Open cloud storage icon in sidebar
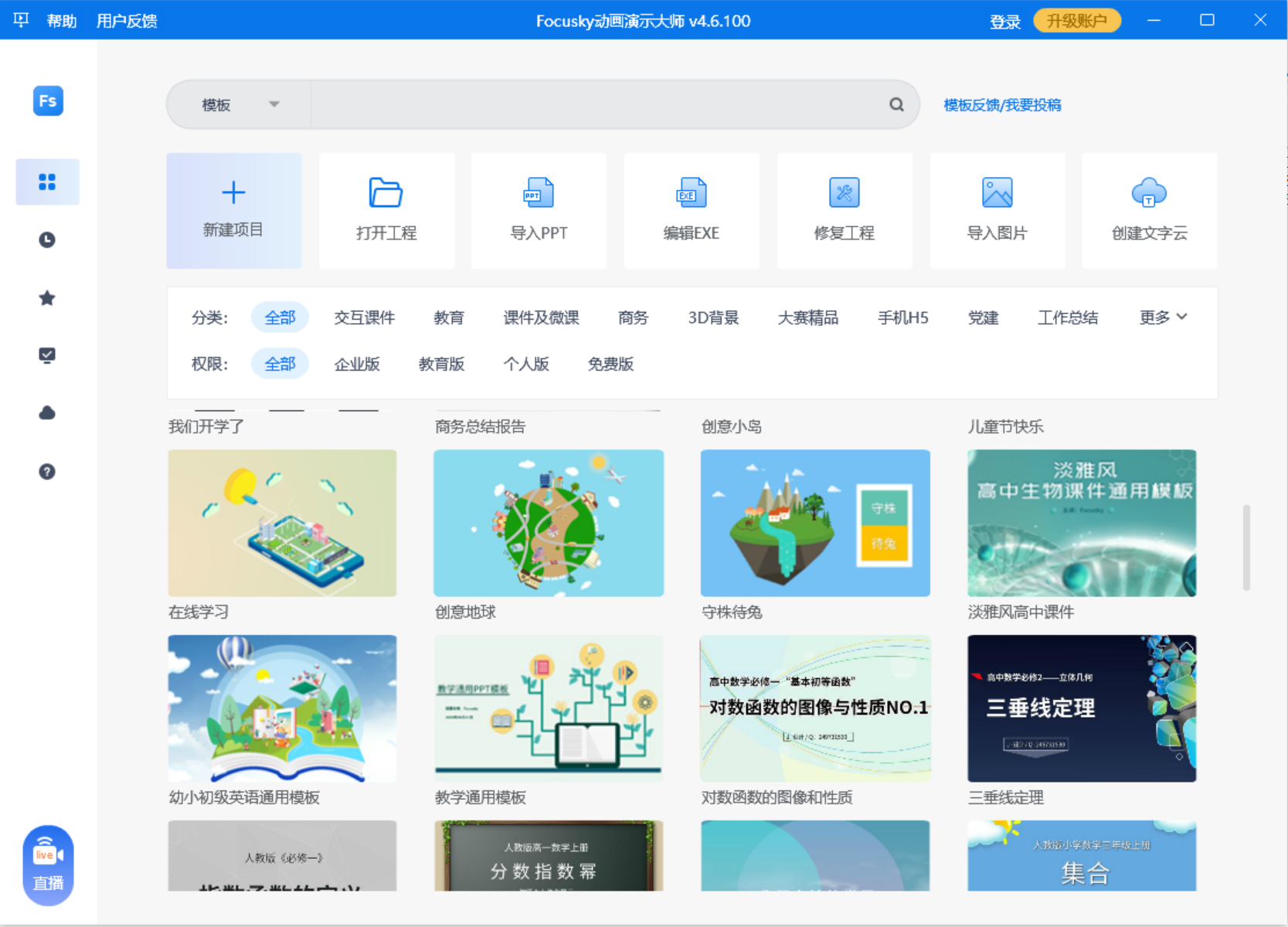 [47, 413]
